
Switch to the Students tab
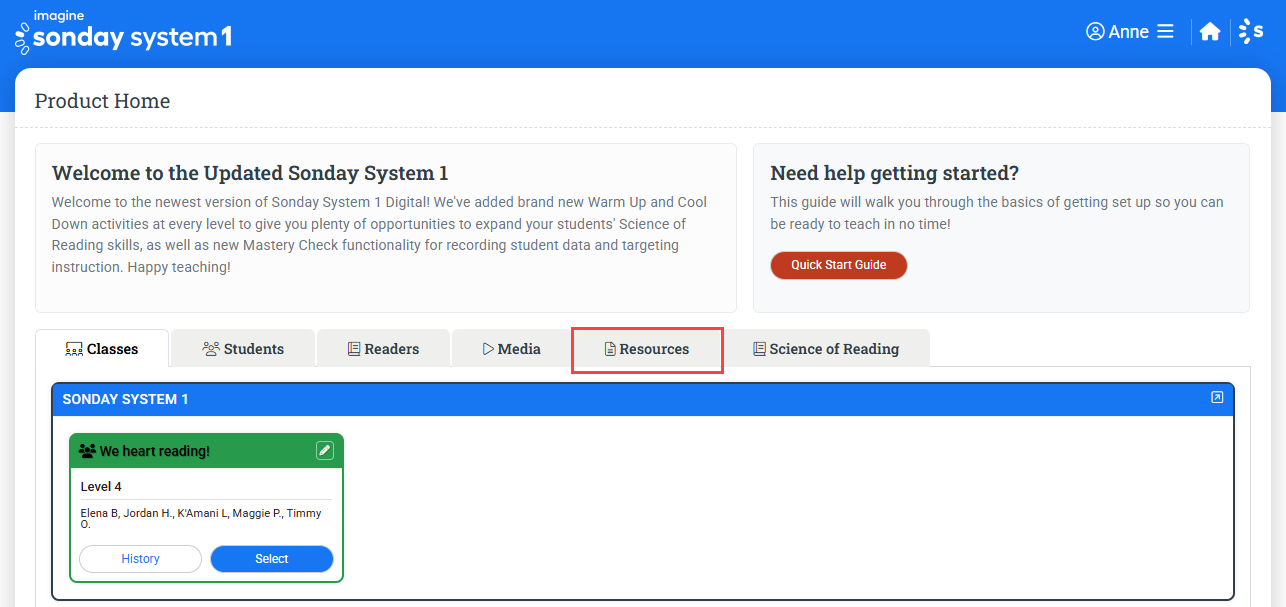pyautogui.click(x=242, y=348)
